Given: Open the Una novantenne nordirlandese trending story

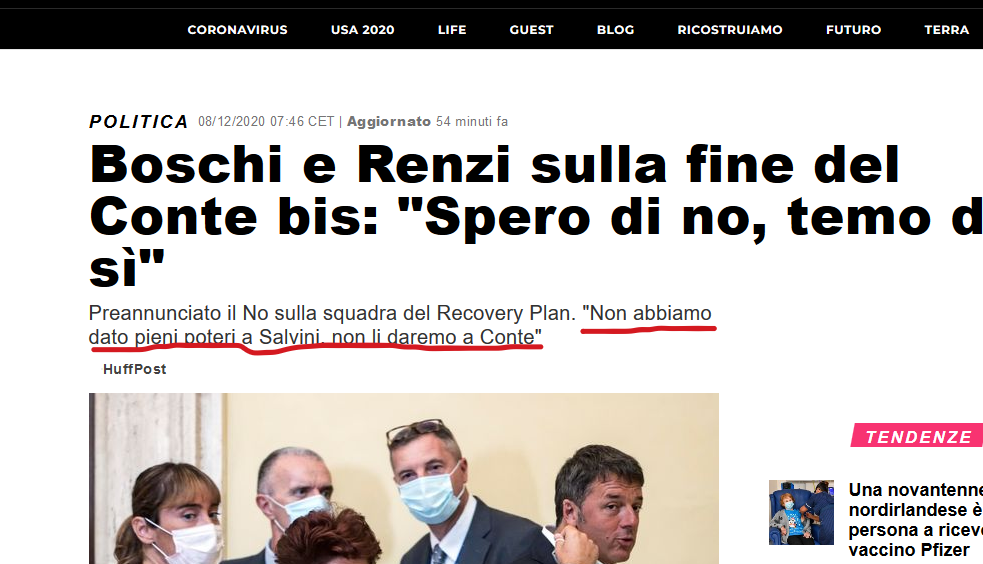Looking at the screenshot, I should point(915,520).
